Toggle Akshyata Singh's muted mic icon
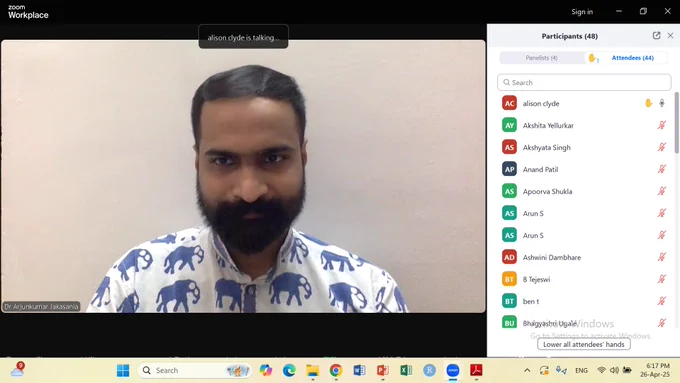 (x=661, y=147)
